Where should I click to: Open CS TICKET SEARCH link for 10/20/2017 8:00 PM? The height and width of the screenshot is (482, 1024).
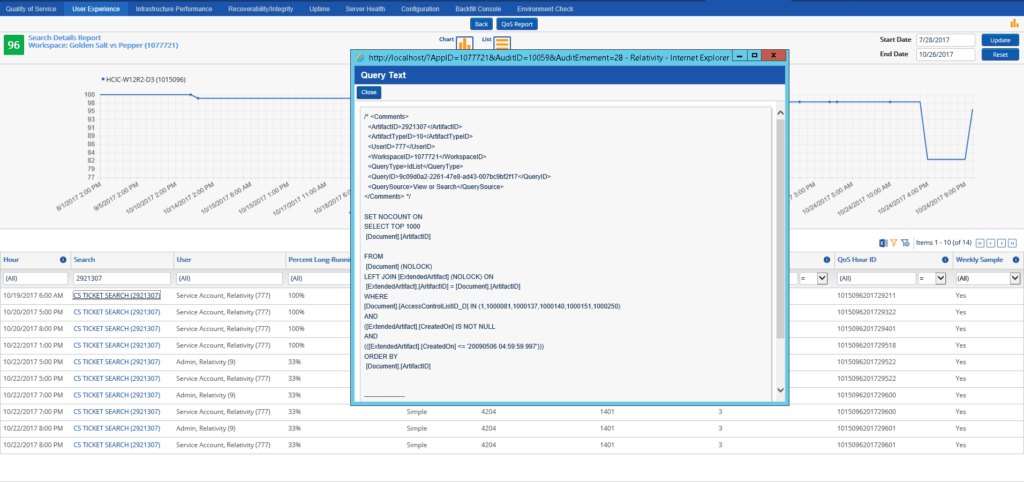116,329
